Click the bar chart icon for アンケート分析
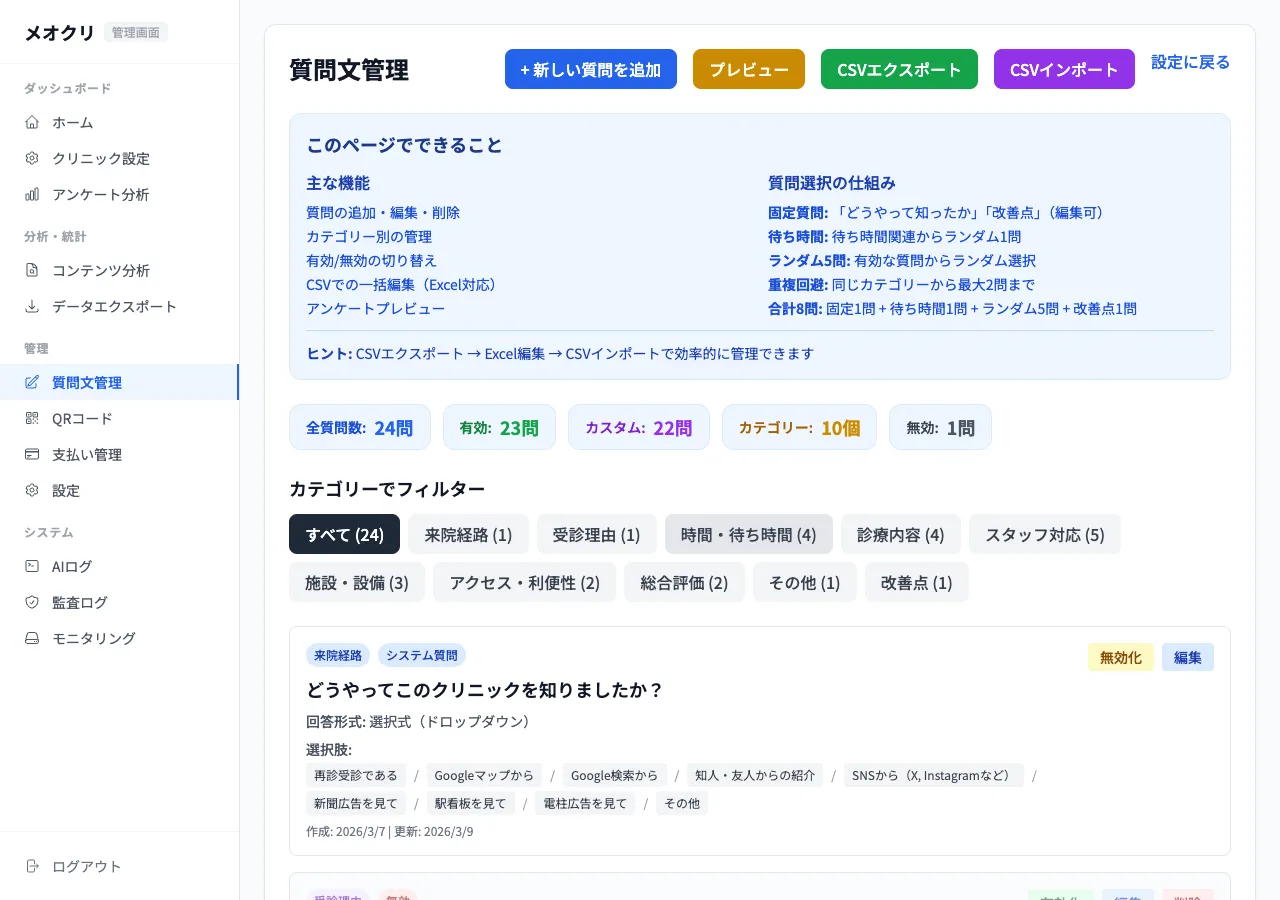This screenshot has height=900, width=1280. click(32, 194)
